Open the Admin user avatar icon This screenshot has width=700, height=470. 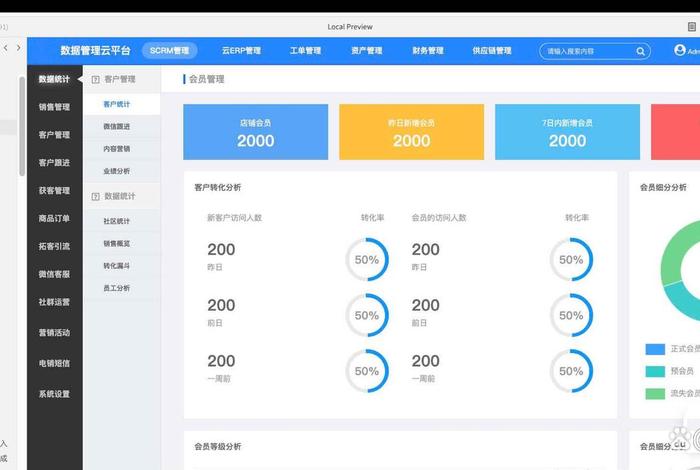click(679, 50)
